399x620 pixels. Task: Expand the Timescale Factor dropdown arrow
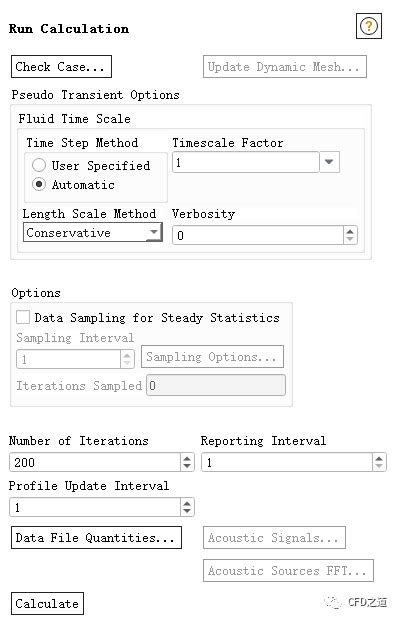[x=329, y=162]
